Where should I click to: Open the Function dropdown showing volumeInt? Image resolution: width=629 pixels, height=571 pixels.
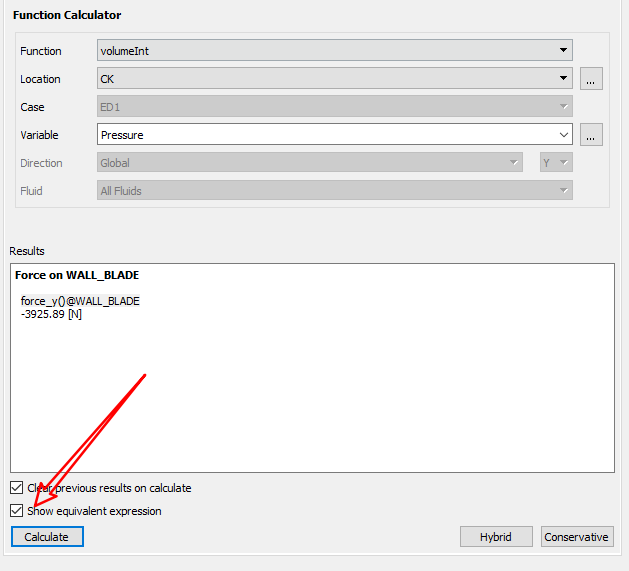pyautogui.click(x=334, y=51)
